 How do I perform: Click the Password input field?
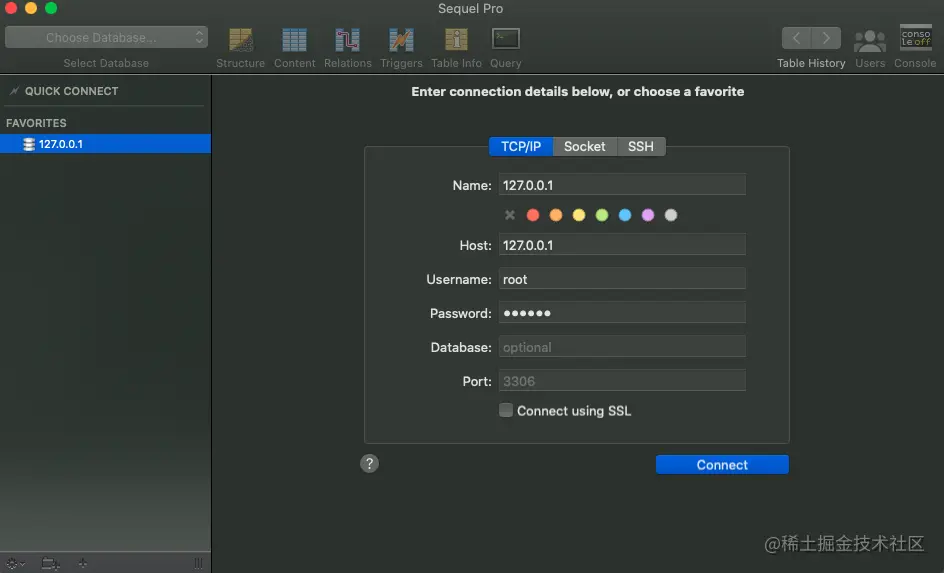[x=622, y=313]
